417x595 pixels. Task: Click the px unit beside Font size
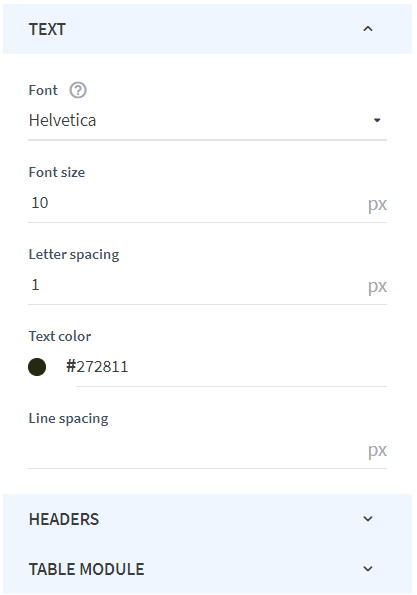(377, 205)
